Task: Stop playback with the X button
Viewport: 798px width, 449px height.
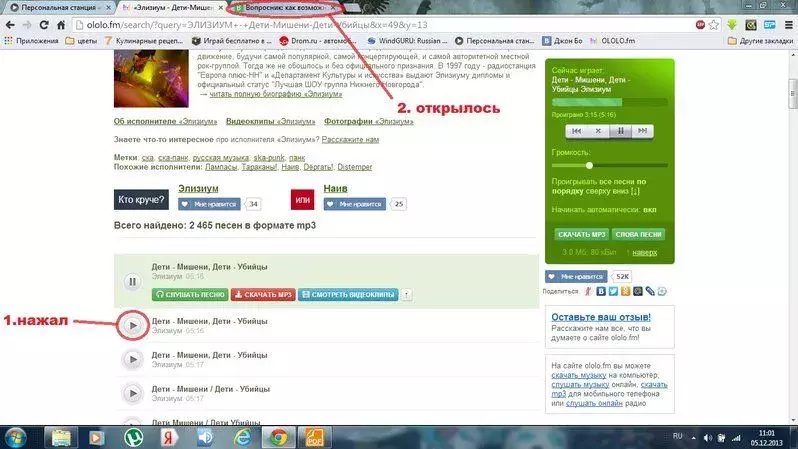Action: tap(598, 131)
